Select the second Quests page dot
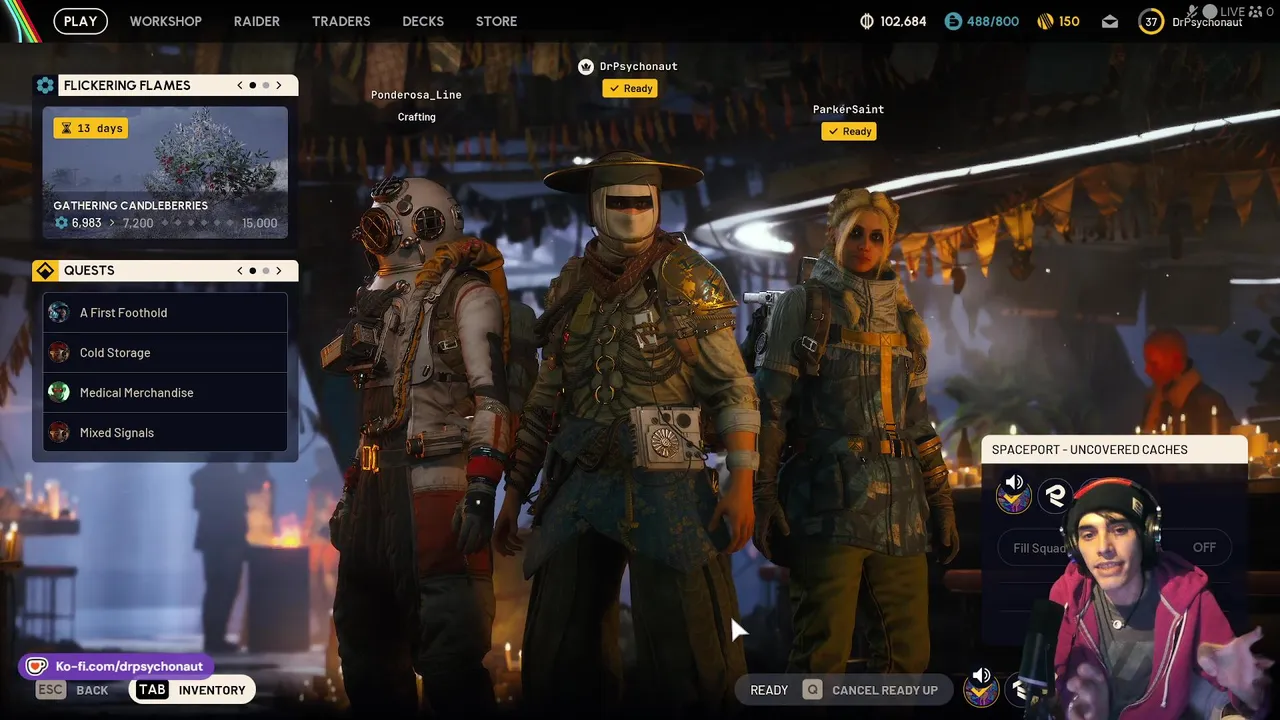The width and height of the screenshot is (1280, 720). point(265,270)
